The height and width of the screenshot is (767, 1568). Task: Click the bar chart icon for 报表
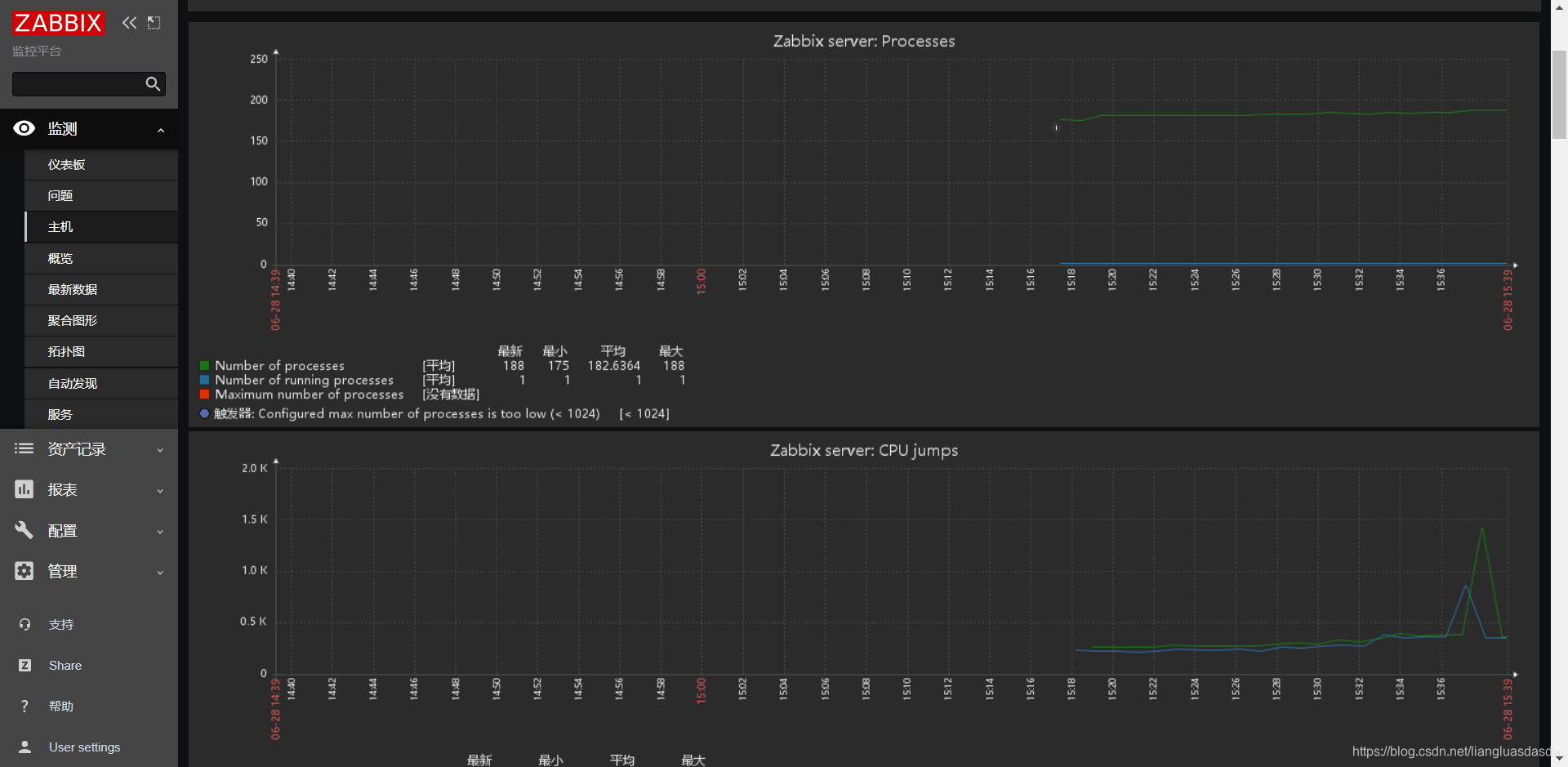click(24, 489)
